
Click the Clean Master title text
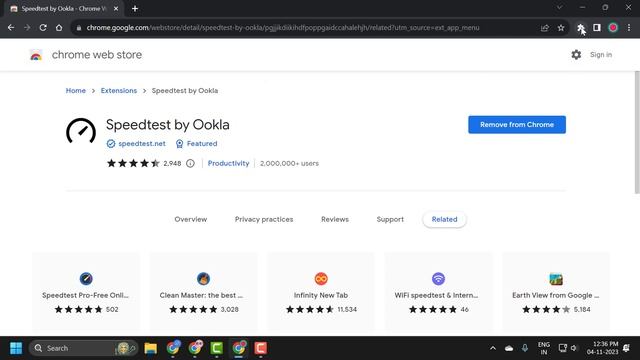(x=201, y=295)
